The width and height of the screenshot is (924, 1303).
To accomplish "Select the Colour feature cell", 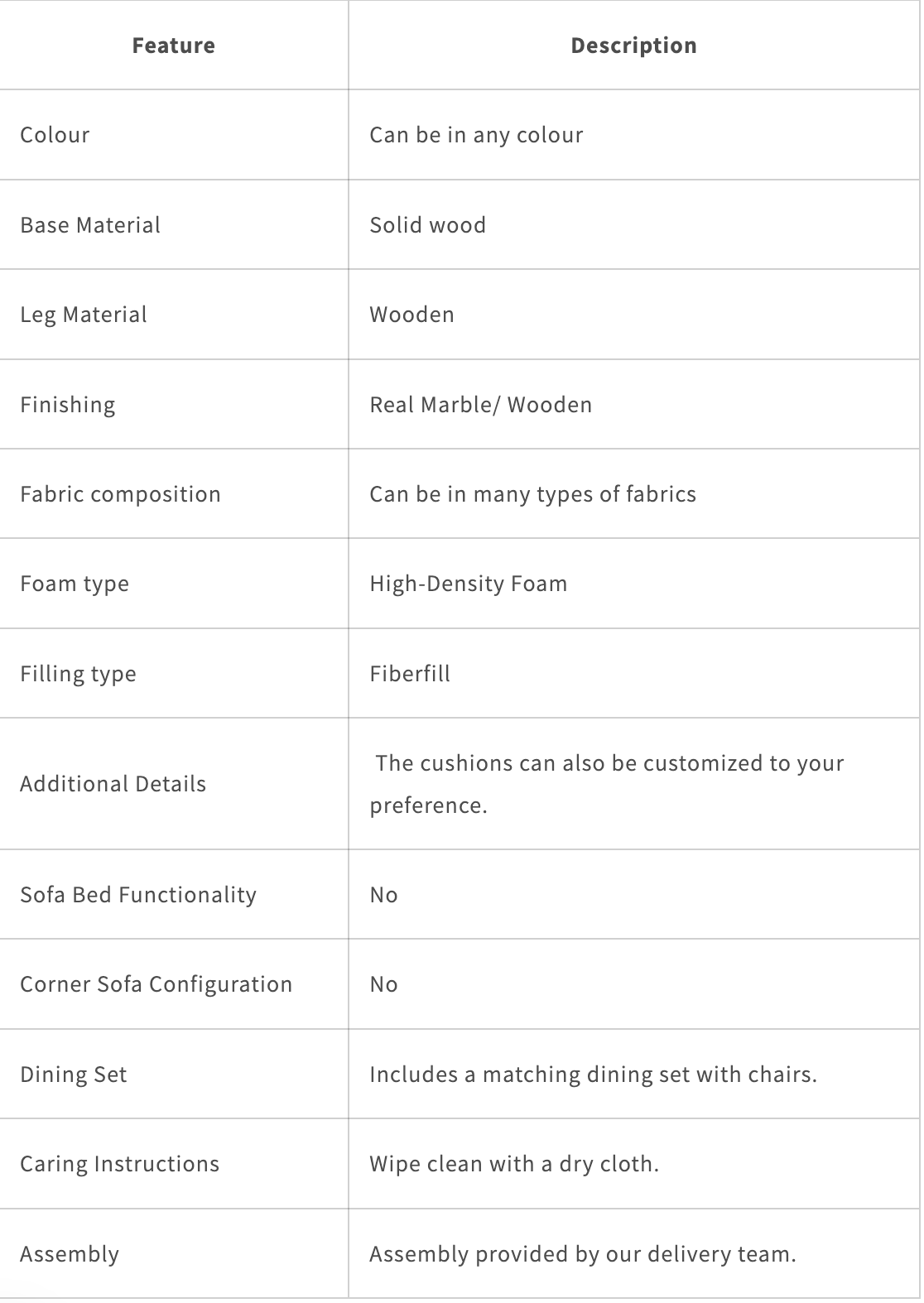I will point(174,135).
